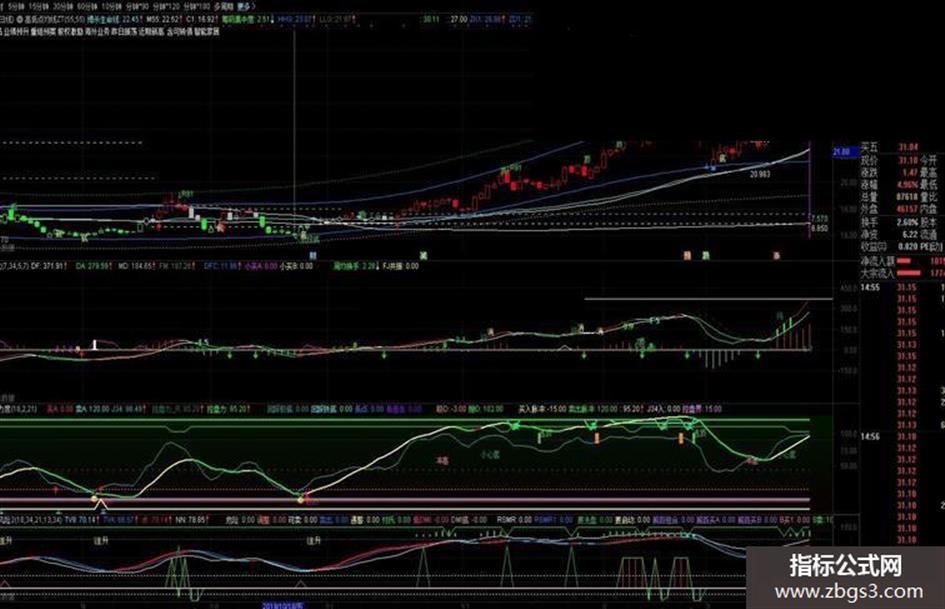945x609 pixels.
Task: Click the 控盘力 indicator value
Action: [228, 409]
